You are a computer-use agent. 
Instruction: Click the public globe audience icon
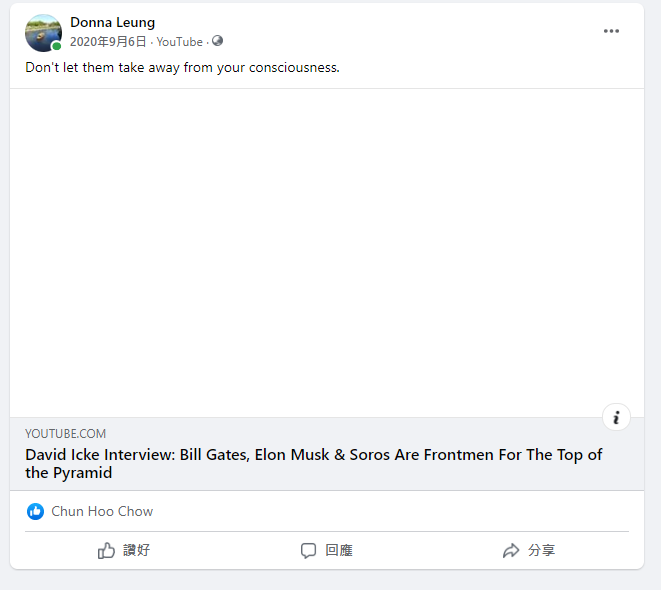coord(217,42)
